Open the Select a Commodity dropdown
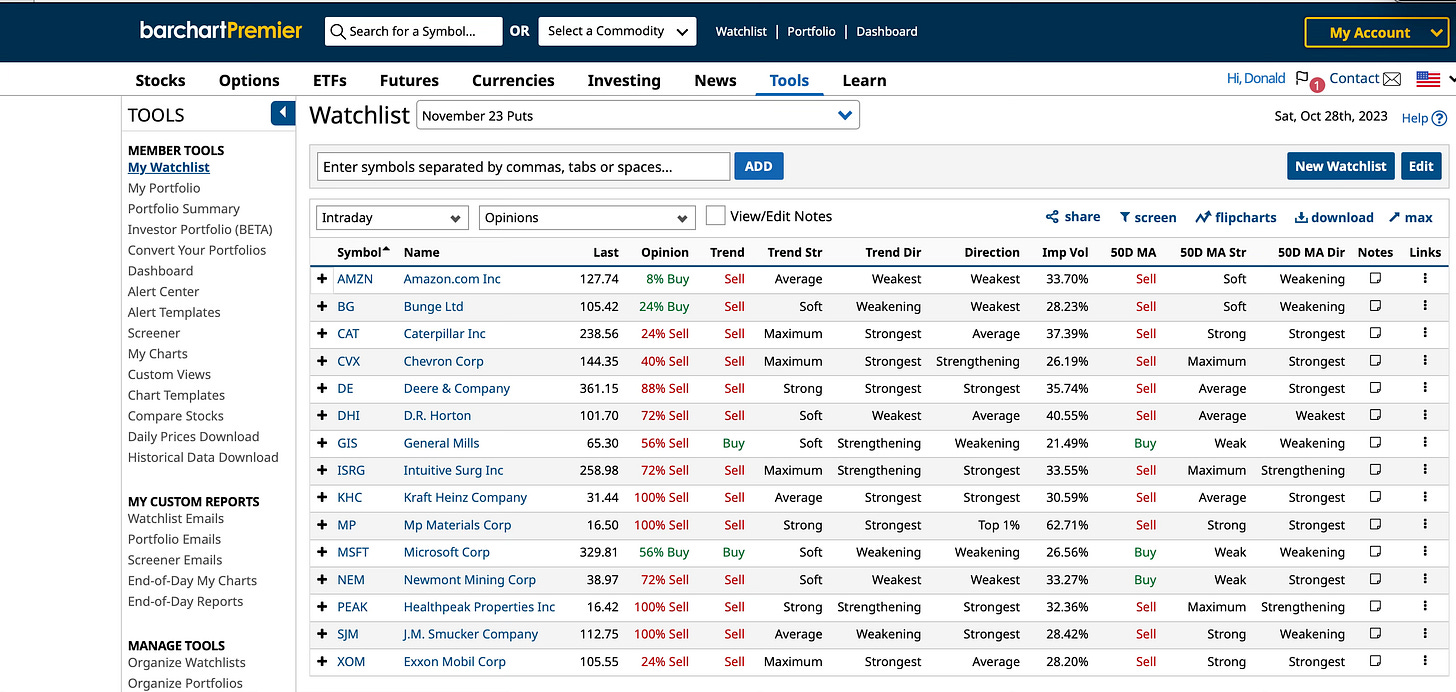 [x=617, y=31]
